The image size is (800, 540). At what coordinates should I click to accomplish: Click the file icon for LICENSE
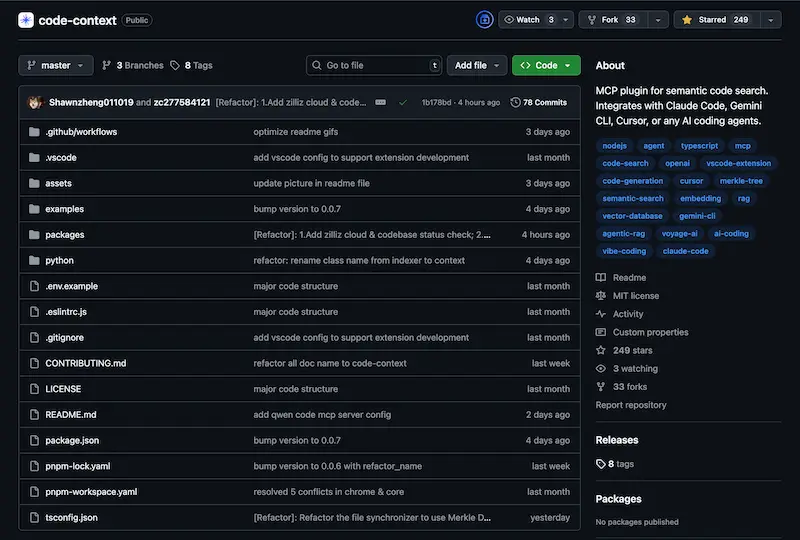tap(34, 389)
